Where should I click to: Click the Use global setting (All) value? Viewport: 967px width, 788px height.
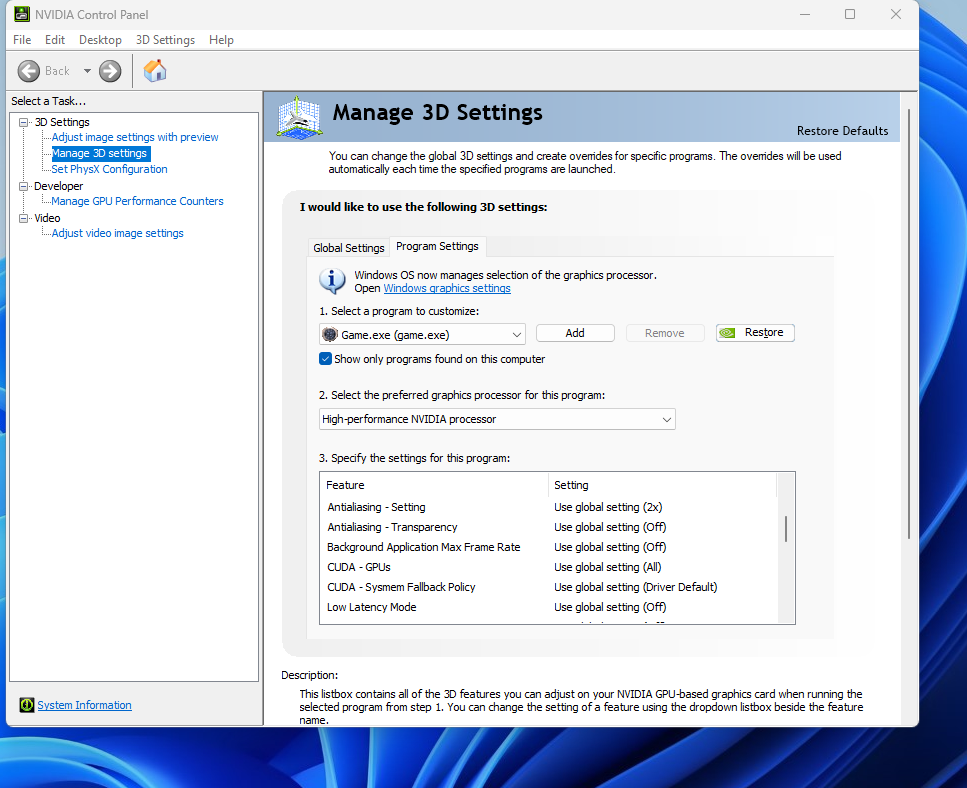pos(607,567)
